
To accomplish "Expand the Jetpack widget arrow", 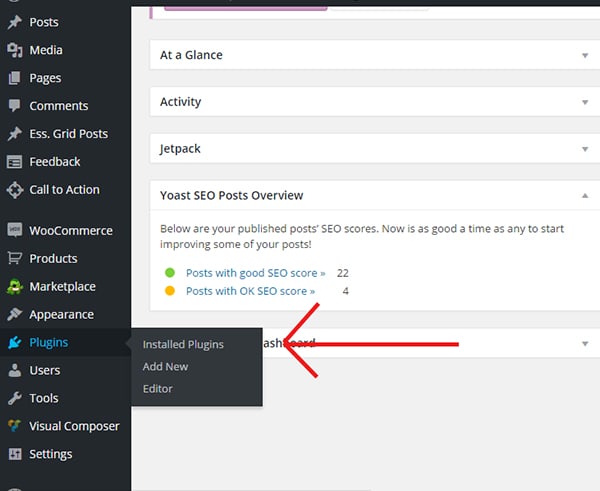I will coord(585,149).
